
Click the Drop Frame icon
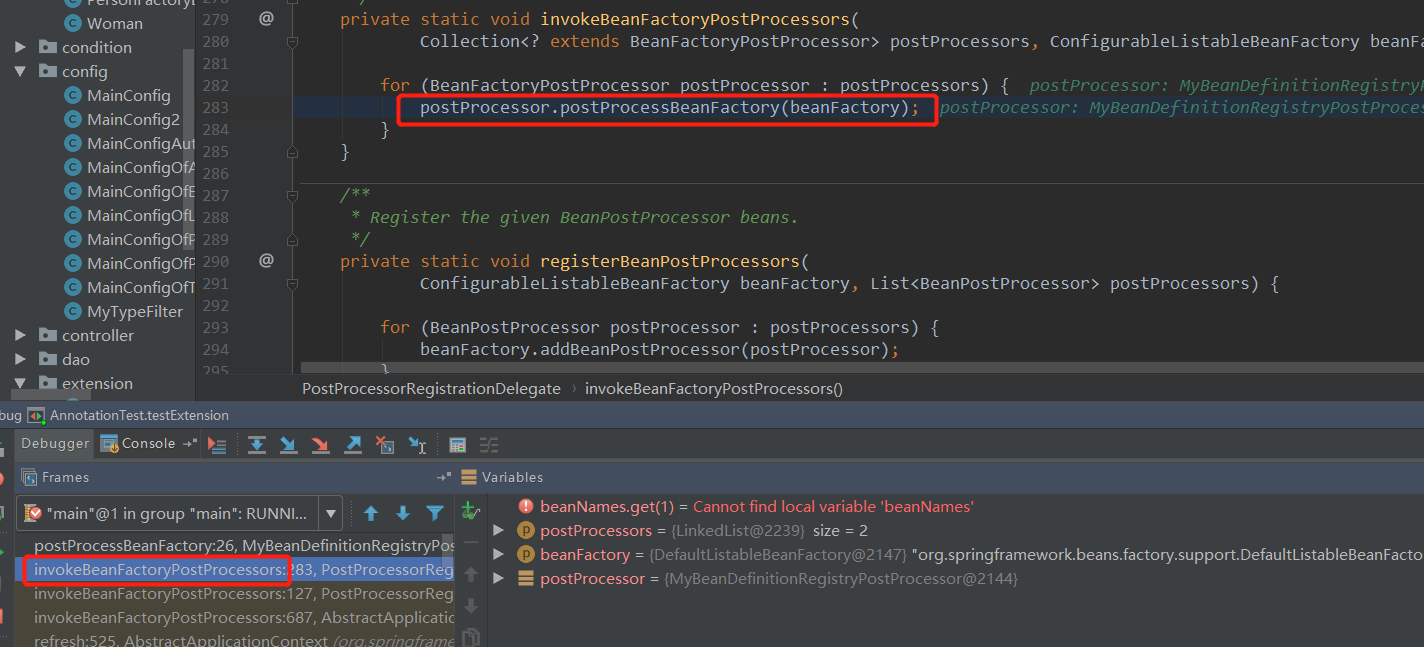(x=385, y=444)
